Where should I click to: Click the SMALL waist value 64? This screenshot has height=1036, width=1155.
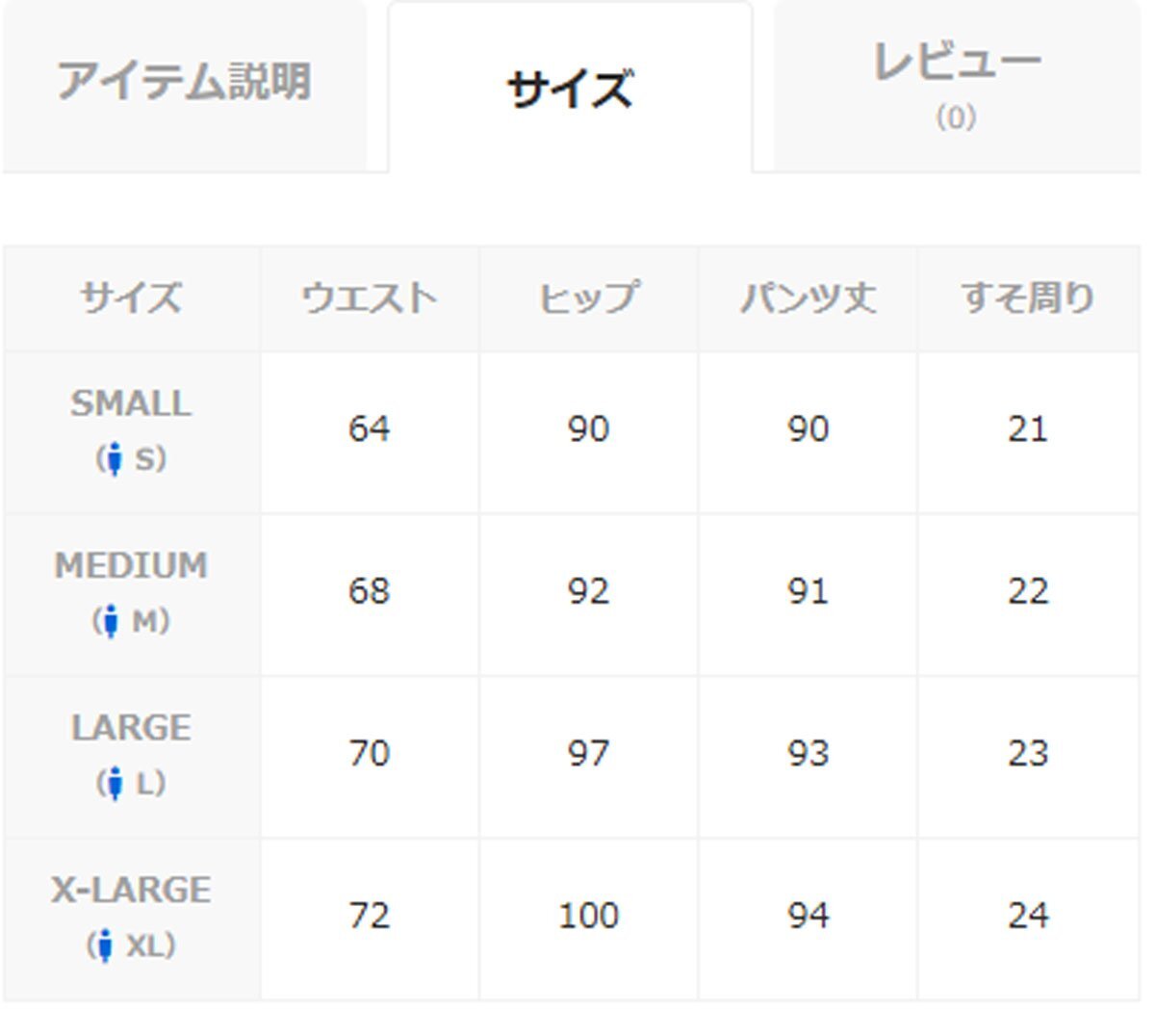370,428
